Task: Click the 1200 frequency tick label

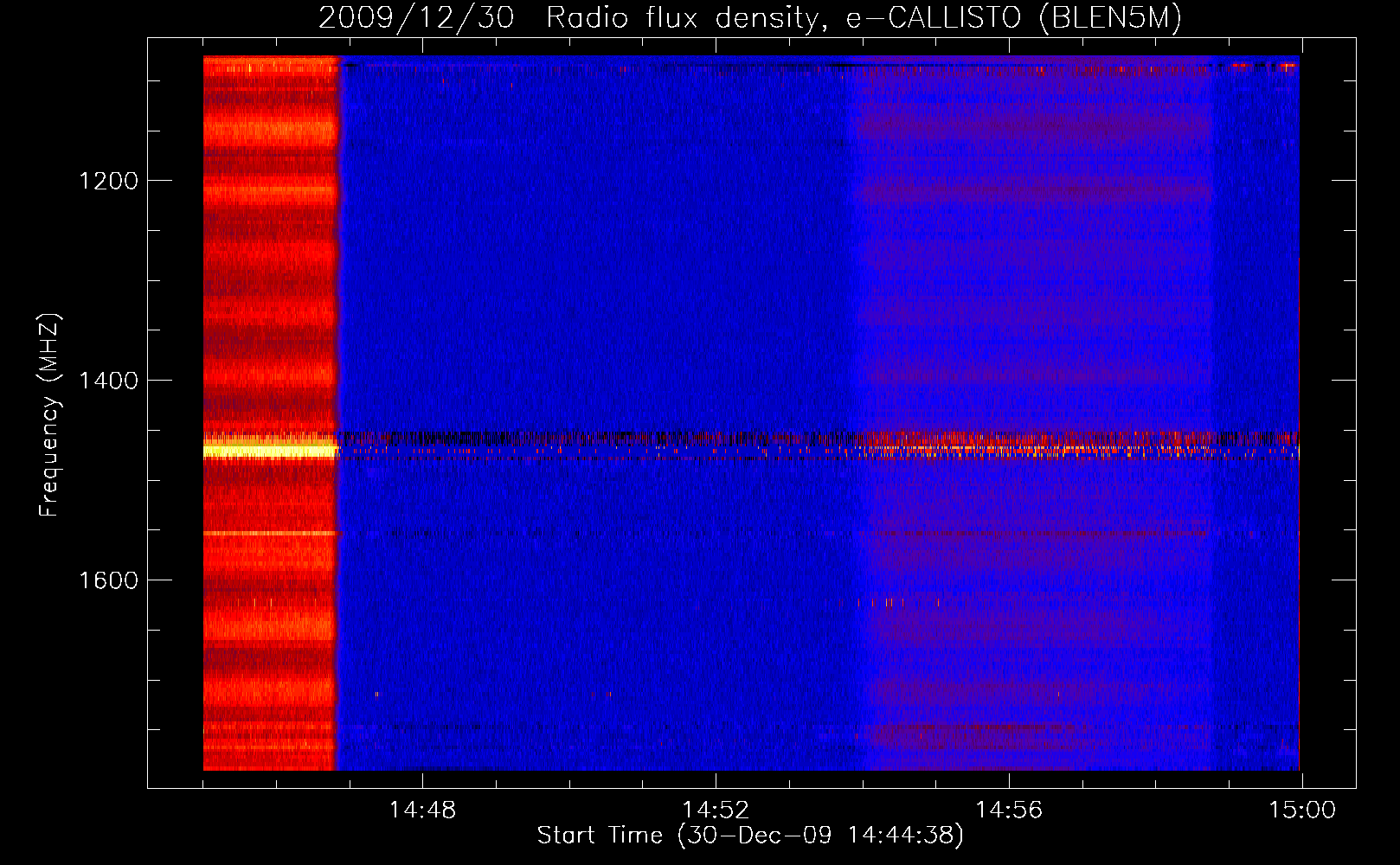Action: (108, 181)
